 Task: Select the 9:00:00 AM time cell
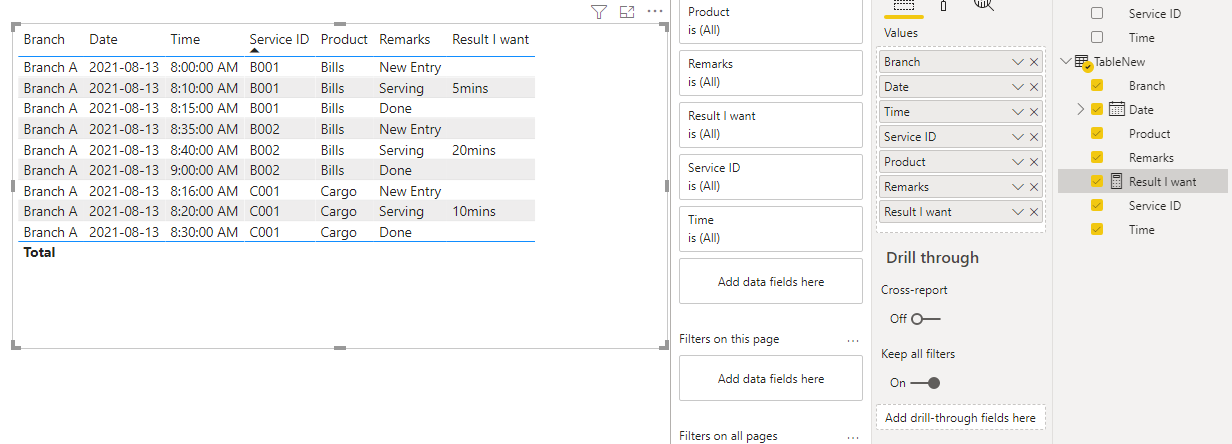click(204, 170)
